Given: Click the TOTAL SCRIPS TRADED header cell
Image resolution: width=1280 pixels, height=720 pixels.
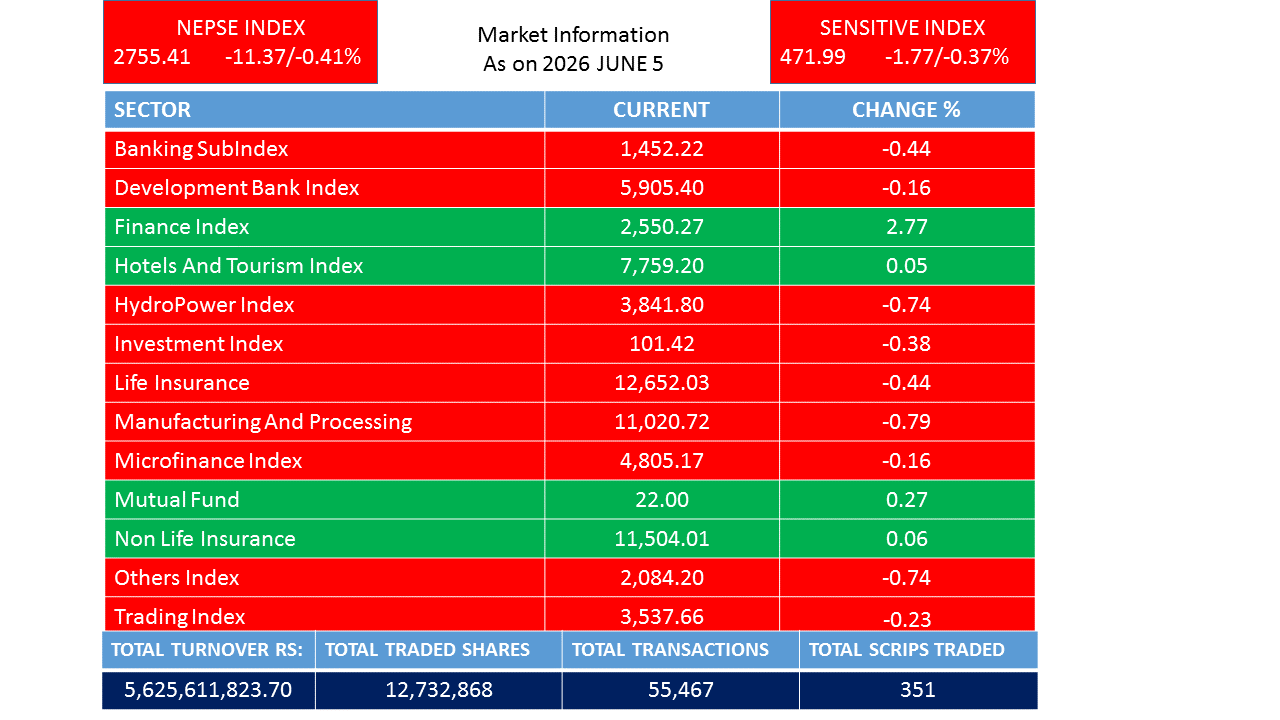Looking at the screenshot, I should (918, 650).
